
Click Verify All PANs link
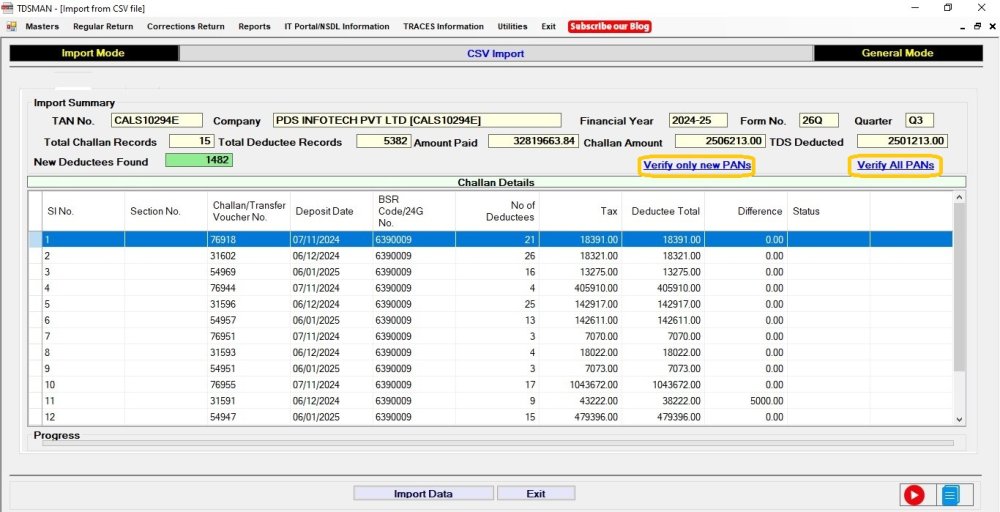(x=895, y=165)
